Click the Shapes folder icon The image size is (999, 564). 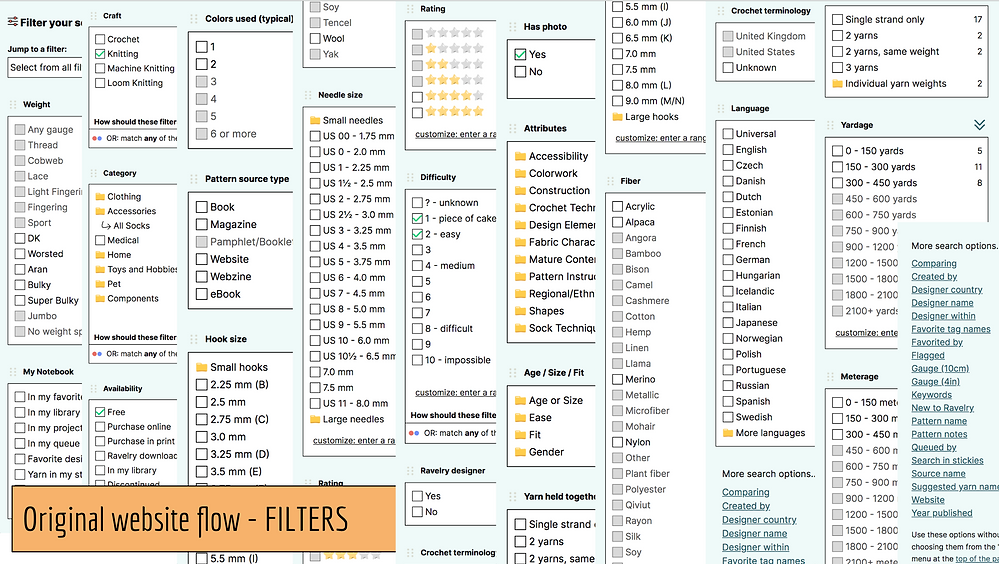coord(521,311)
